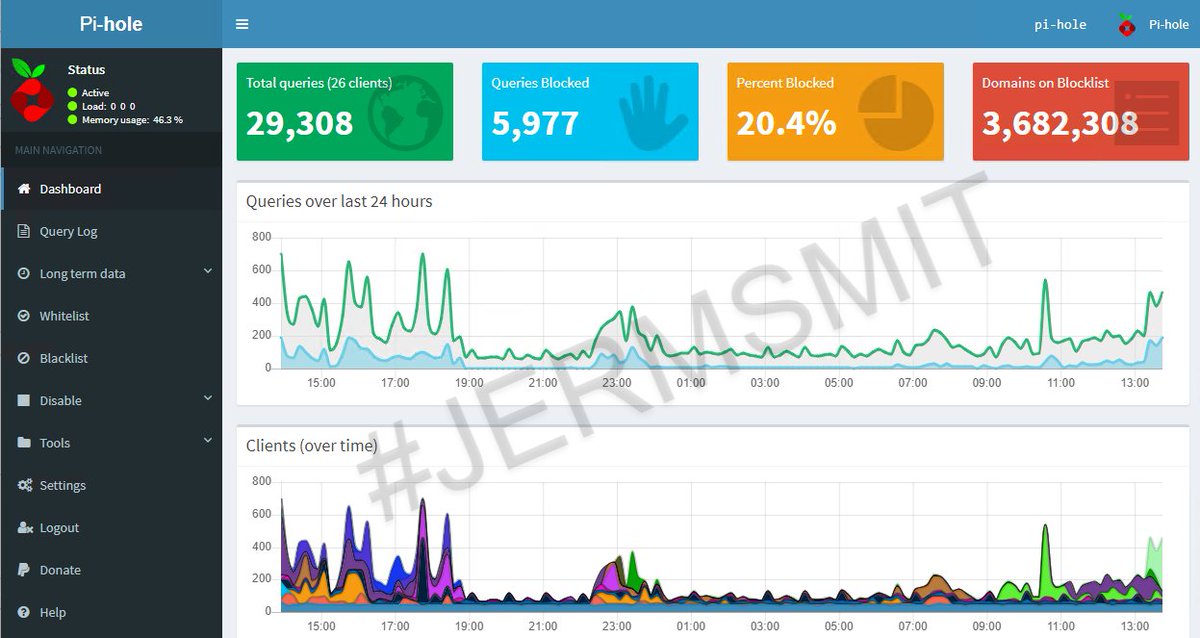Click the Disable stop-square icon

[x=24, y=400]
